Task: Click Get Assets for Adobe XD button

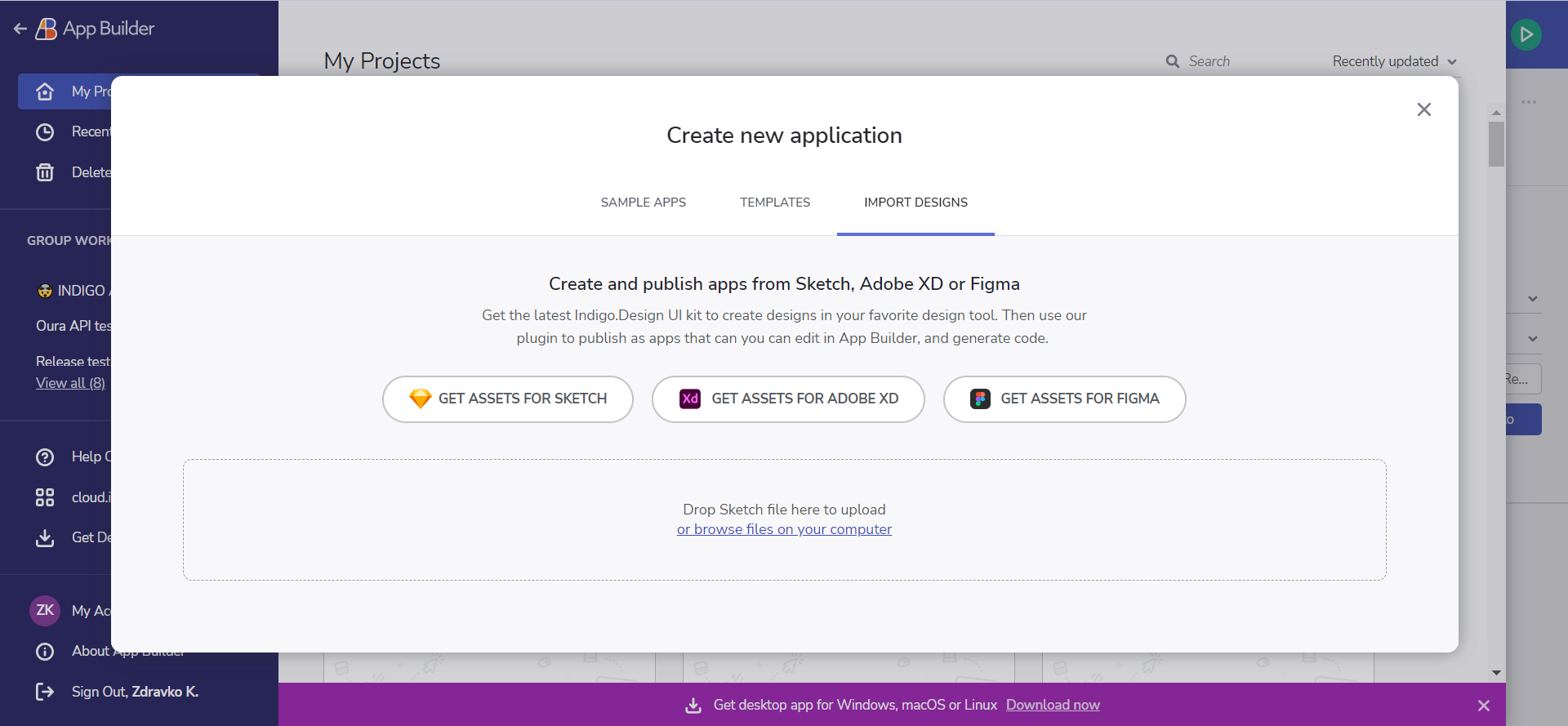Action: [x=788, y=399]
